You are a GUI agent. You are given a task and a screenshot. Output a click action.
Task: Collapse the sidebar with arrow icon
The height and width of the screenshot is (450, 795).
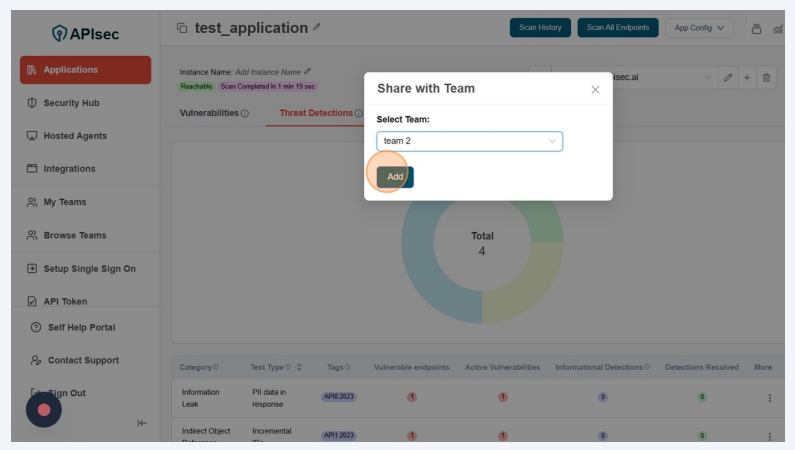(x=142, y=423)
